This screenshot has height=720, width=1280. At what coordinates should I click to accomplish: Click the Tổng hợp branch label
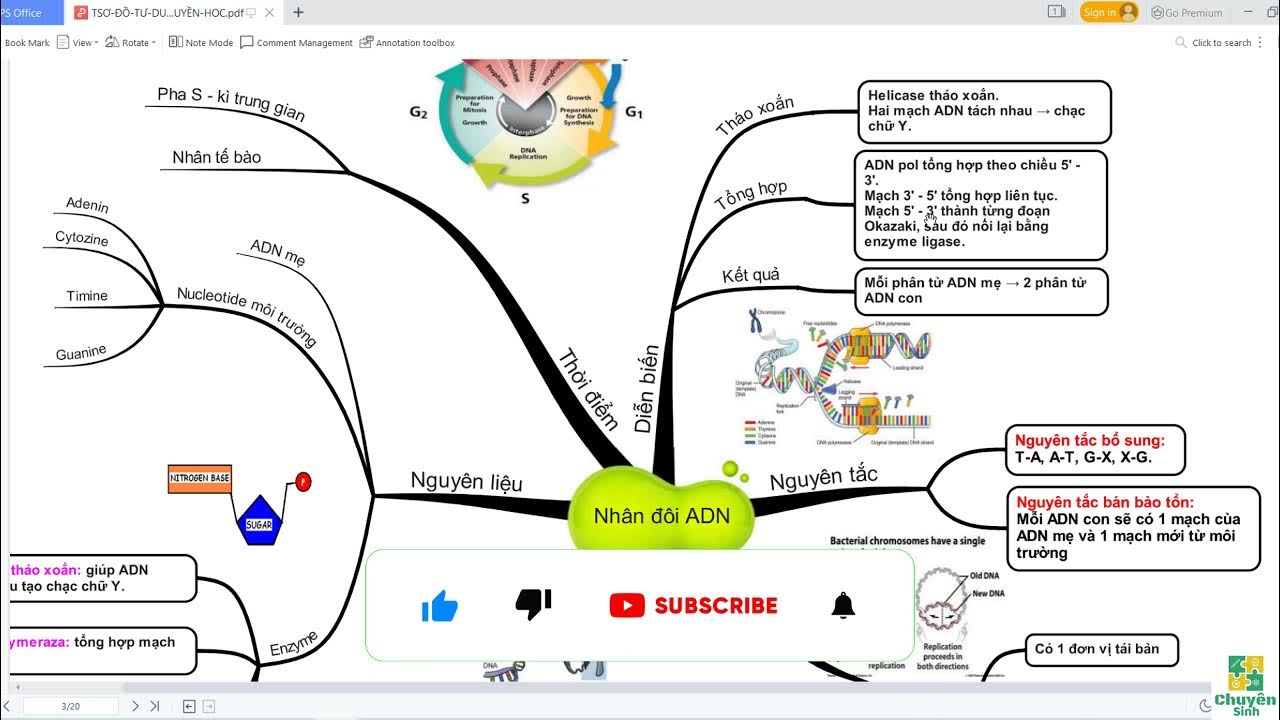(x=751, y=195)
